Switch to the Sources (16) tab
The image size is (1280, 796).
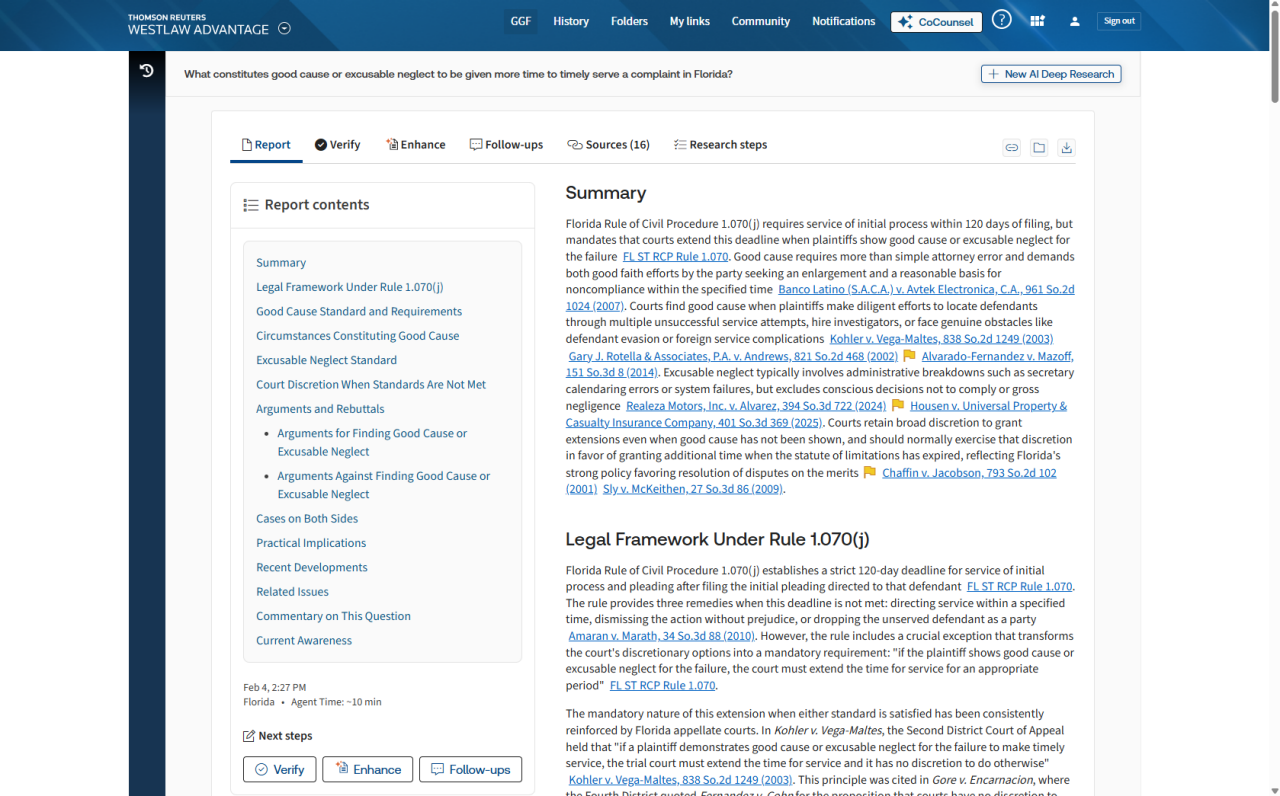coord(608,145)
